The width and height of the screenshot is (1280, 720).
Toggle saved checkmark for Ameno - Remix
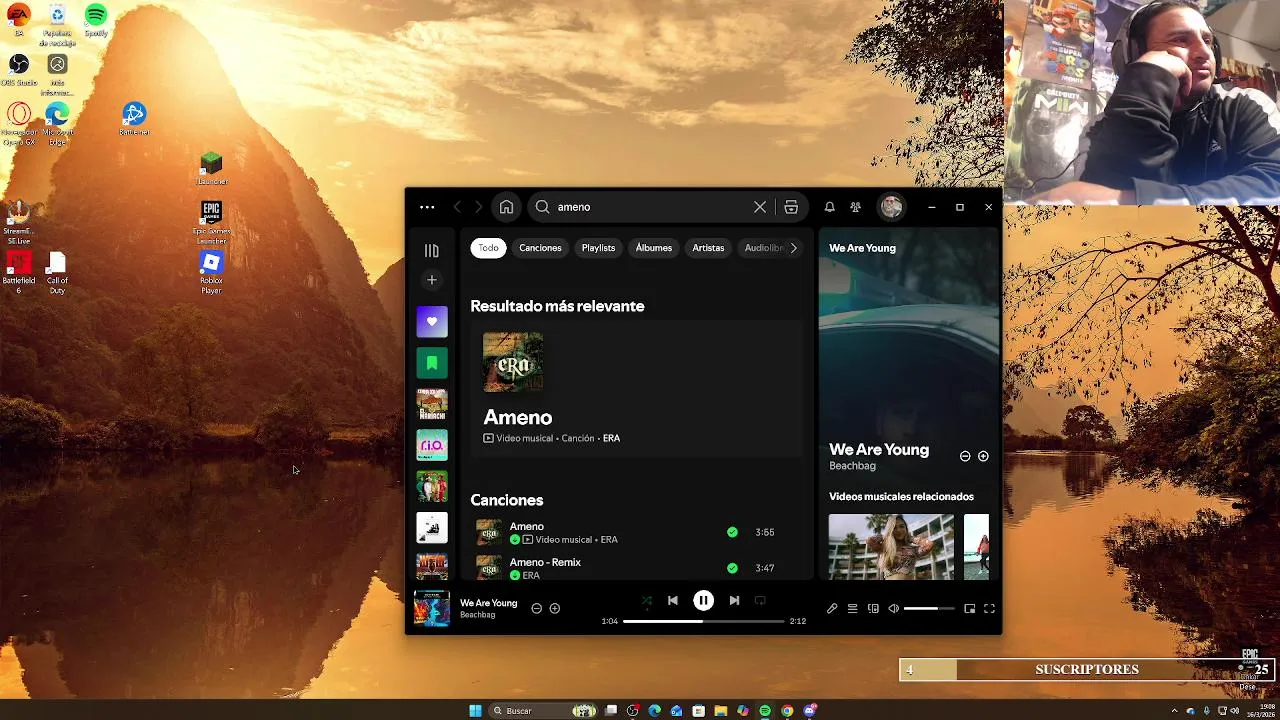coord(732,568)
